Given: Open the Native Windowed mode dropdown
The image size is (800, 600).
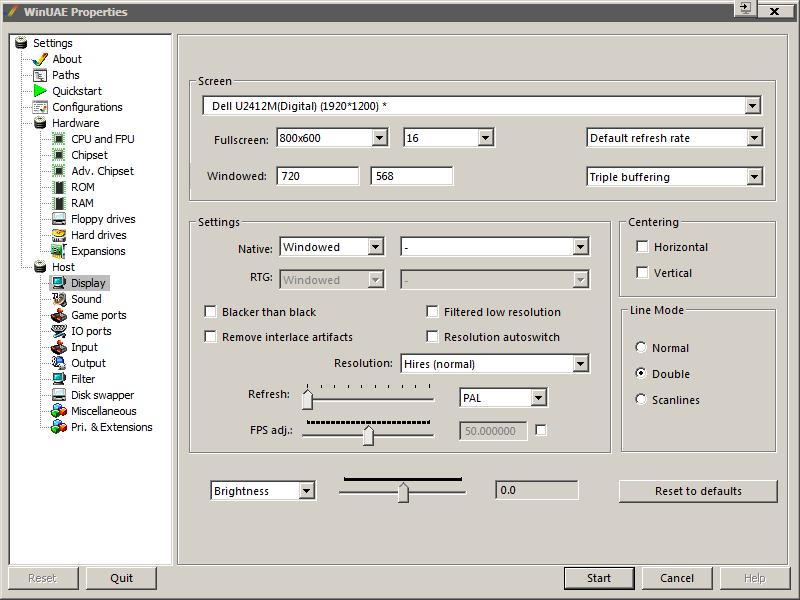Looking at the screenshot, I should click(x=332, y=247).
